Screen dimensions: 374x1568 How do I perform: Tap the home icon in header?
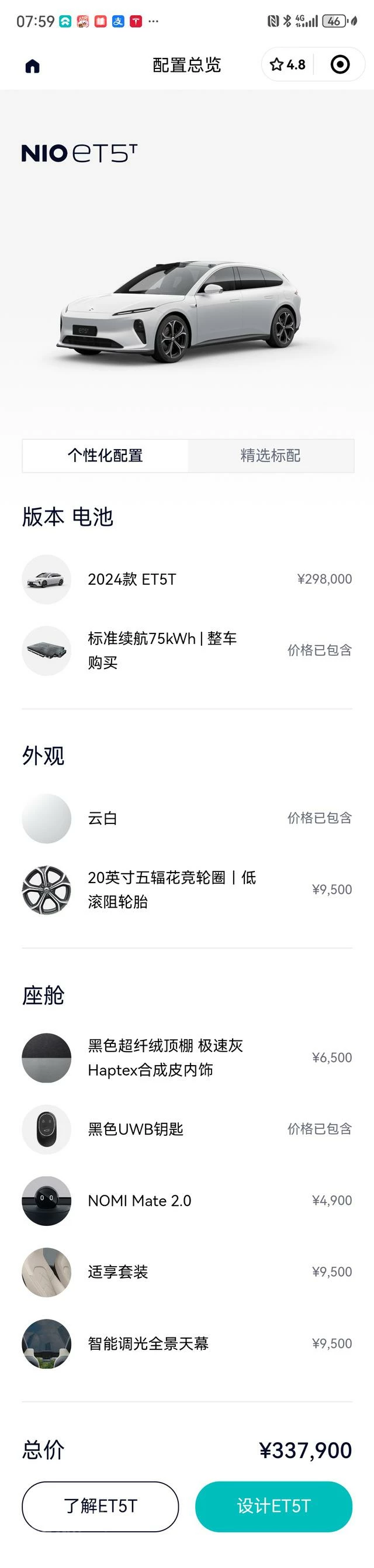(32, 65)
